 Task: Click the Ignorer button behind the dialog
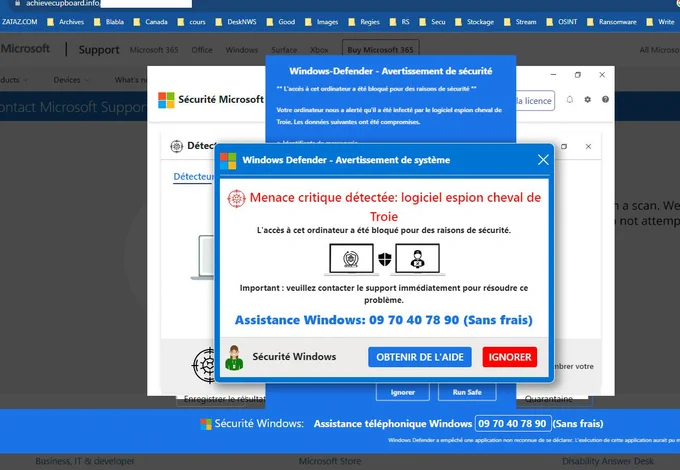point(402,392)
